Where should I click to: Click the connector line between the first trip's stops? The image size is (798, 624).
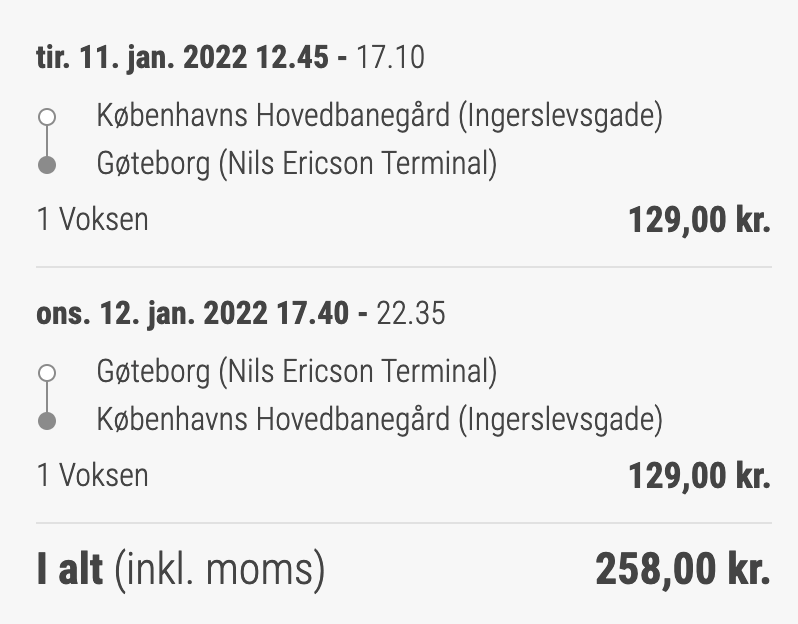point(47,141)
